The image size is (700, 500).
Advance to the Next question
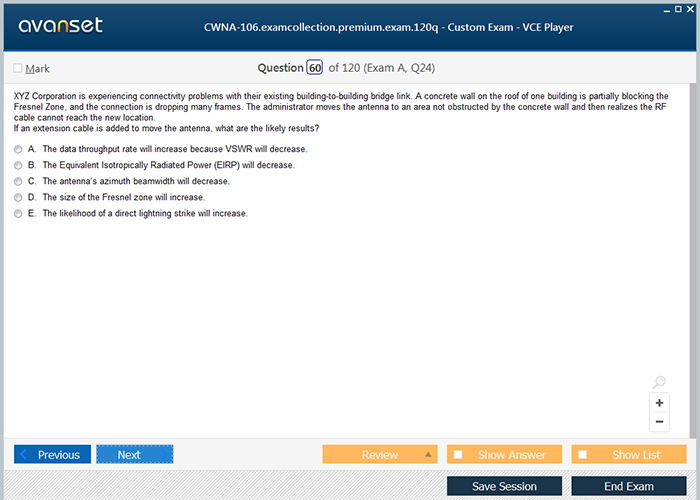[x=134, y=454]
